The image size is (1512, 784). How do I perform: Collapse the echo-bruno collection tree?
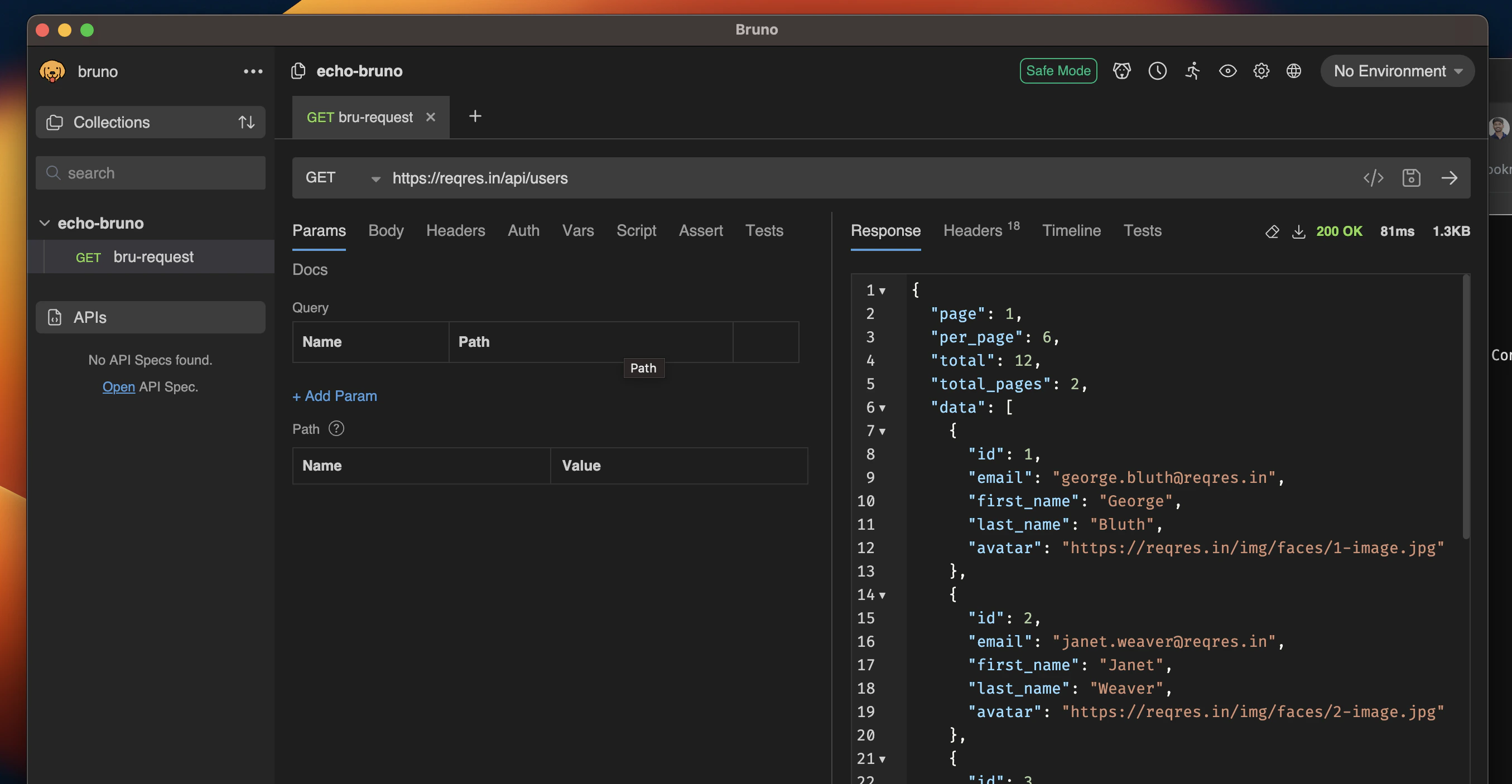pos(44,223)
